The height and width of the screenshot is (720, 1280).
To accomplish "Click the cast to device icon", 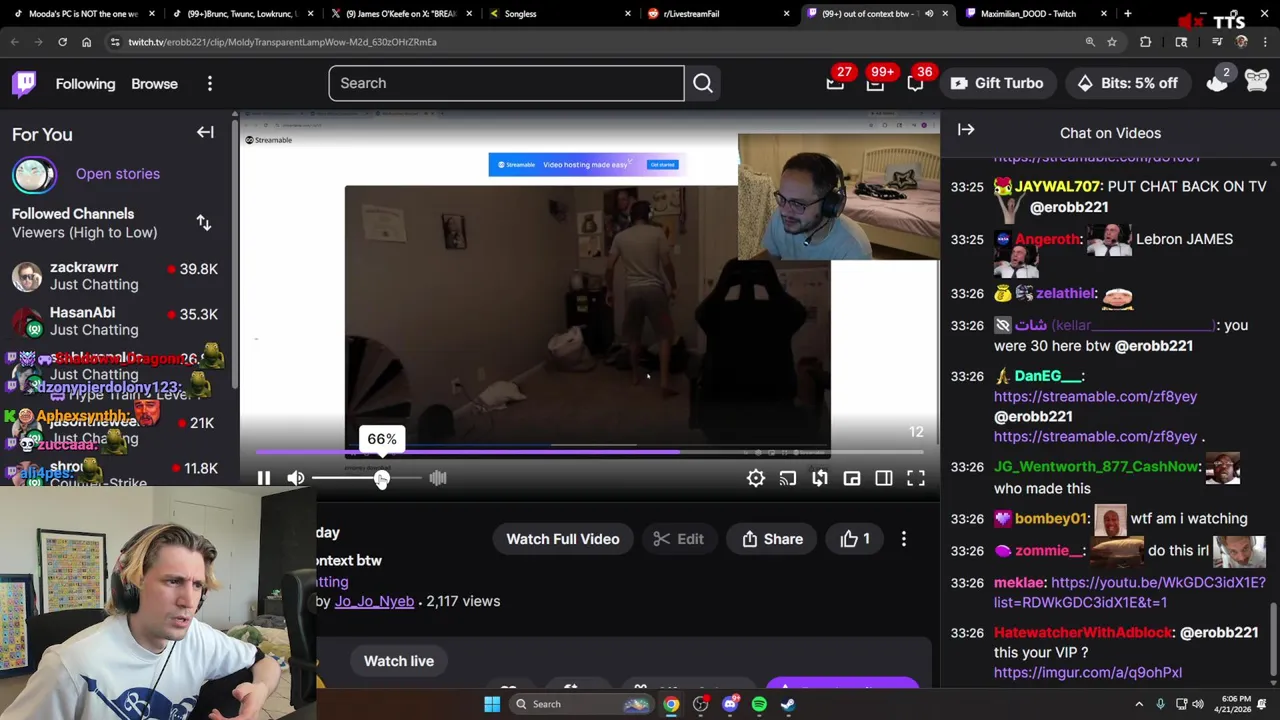I will click(788, 479).
